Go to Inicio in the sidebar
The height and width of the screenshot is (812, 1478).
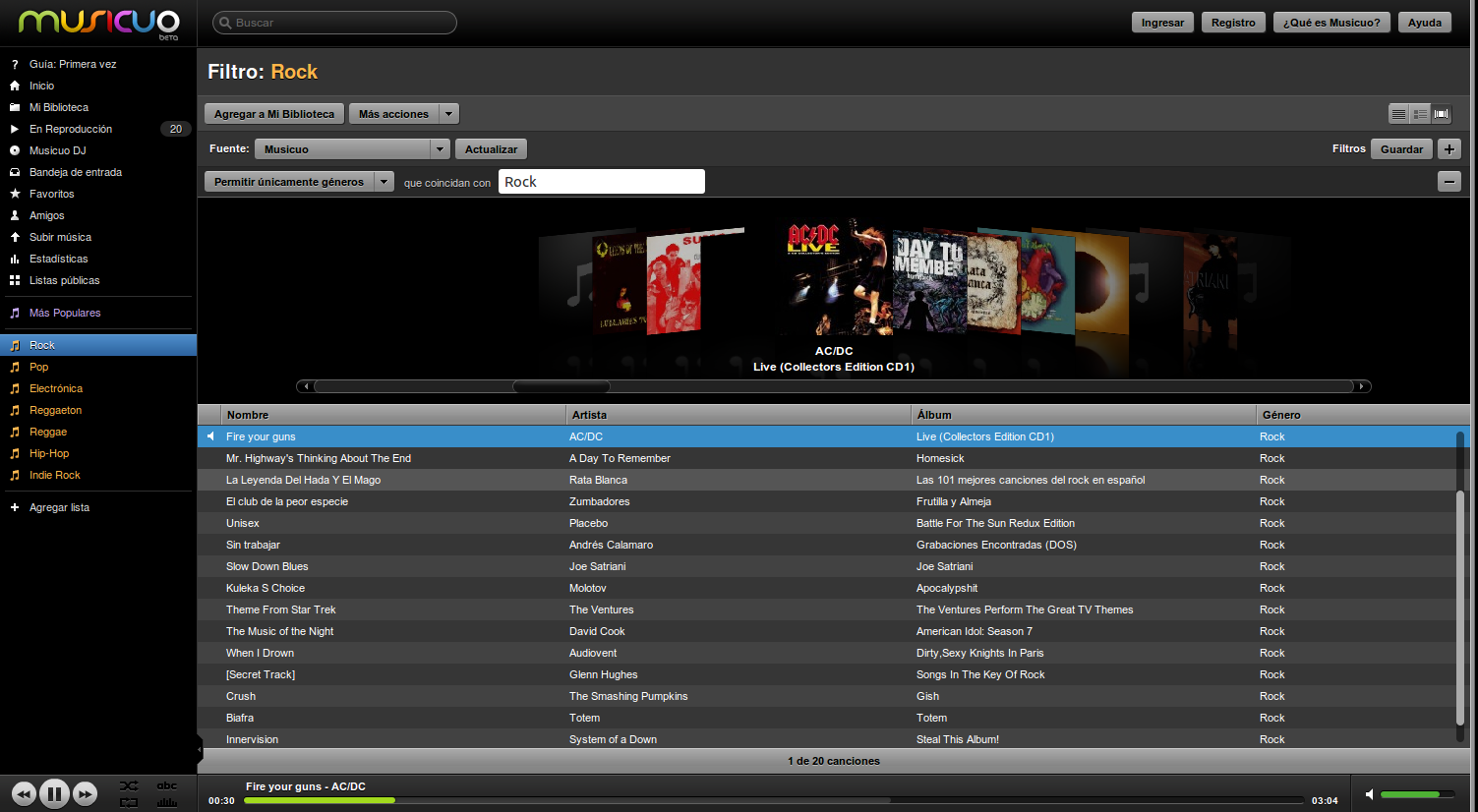(x=41, y=86)
